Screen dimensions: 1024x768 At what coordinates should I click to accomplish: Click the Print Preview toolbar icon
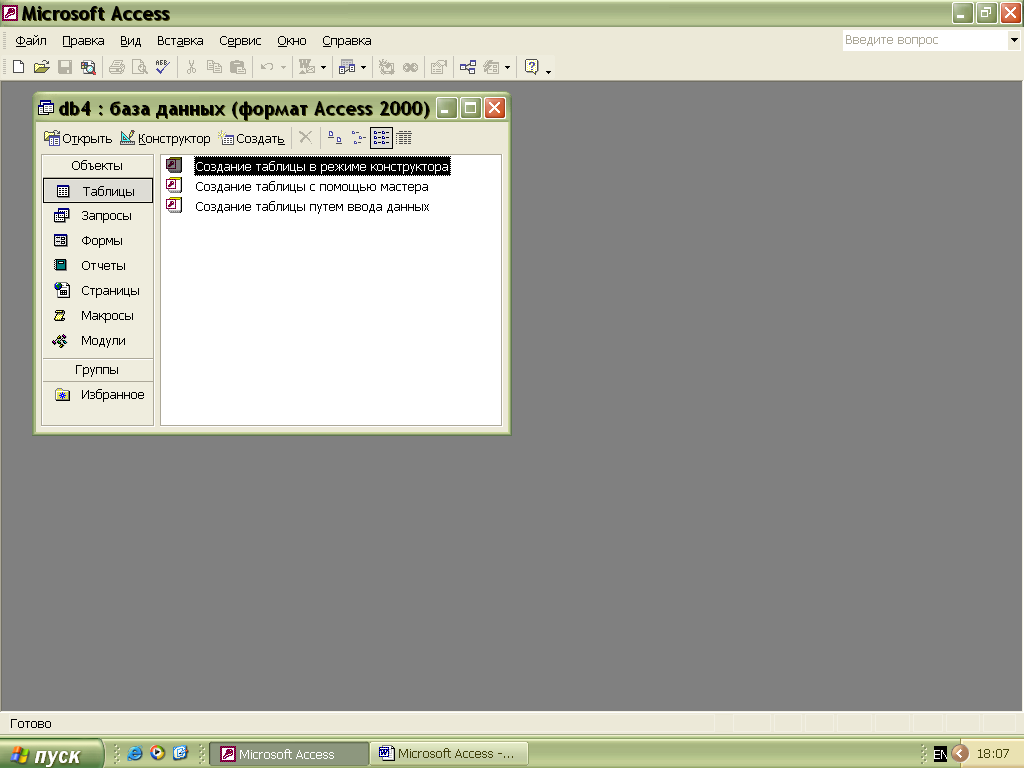pos(140,67)
